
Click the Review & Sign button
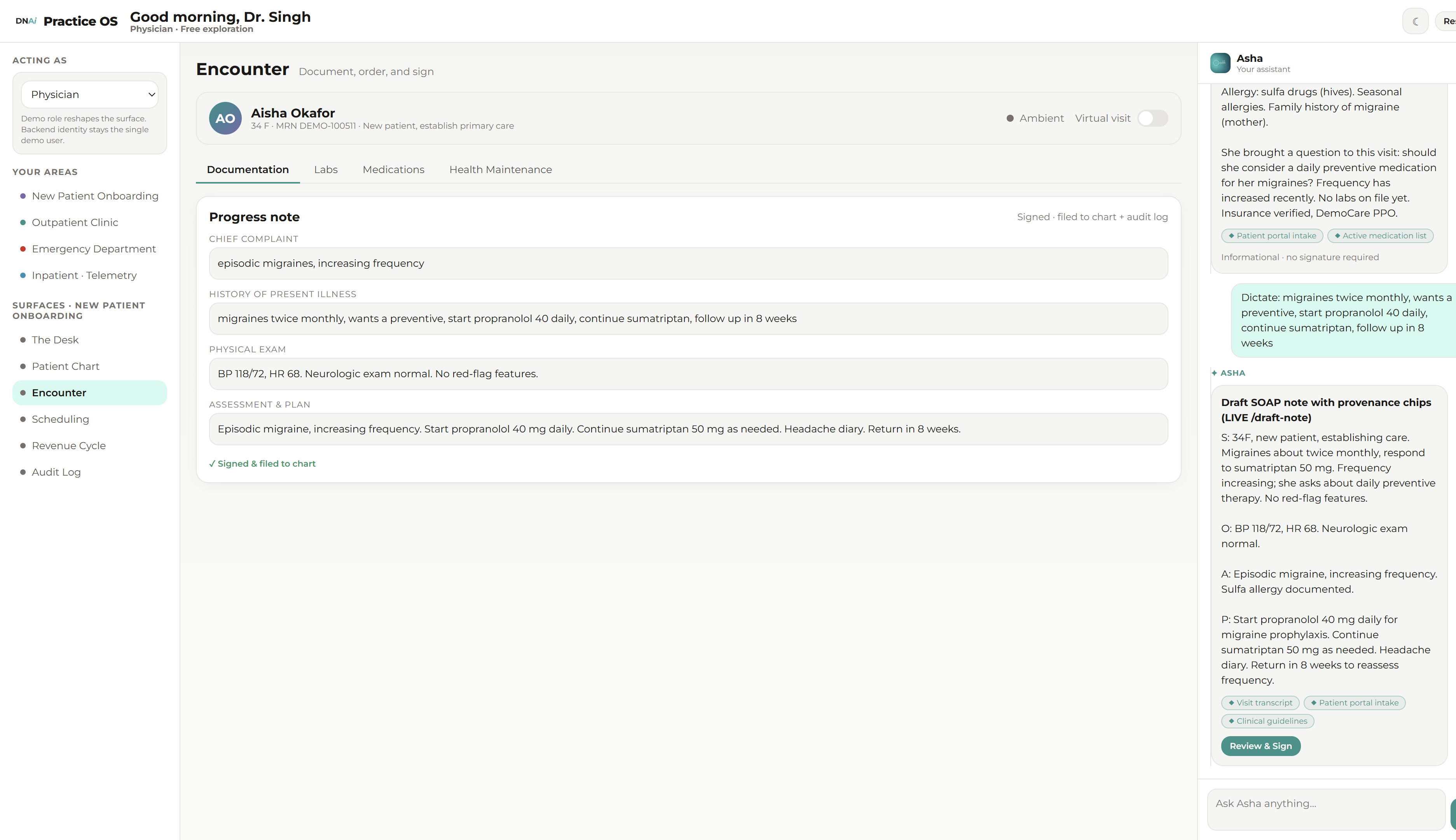pyautogui.click(x=1260, y=746)
